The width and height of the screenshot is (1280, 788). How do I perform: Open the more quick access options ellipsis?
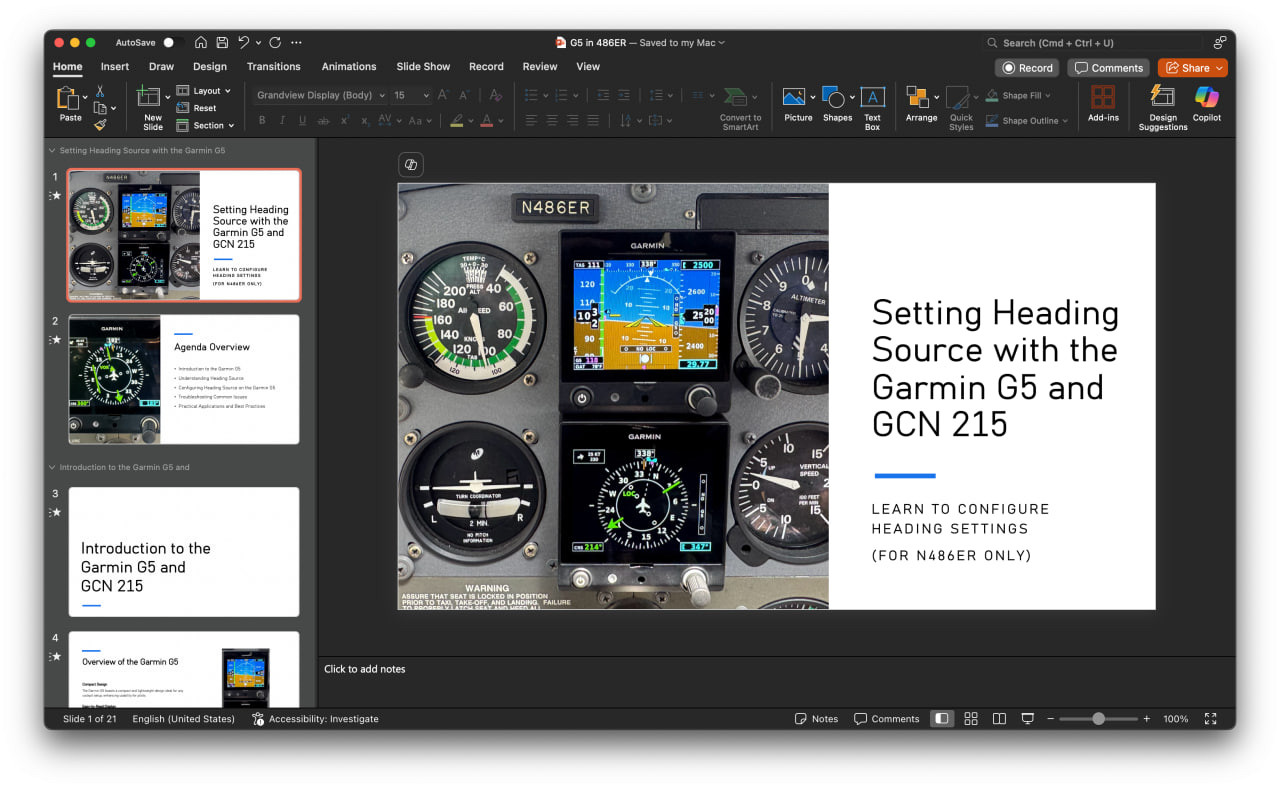tap(296, 43)
